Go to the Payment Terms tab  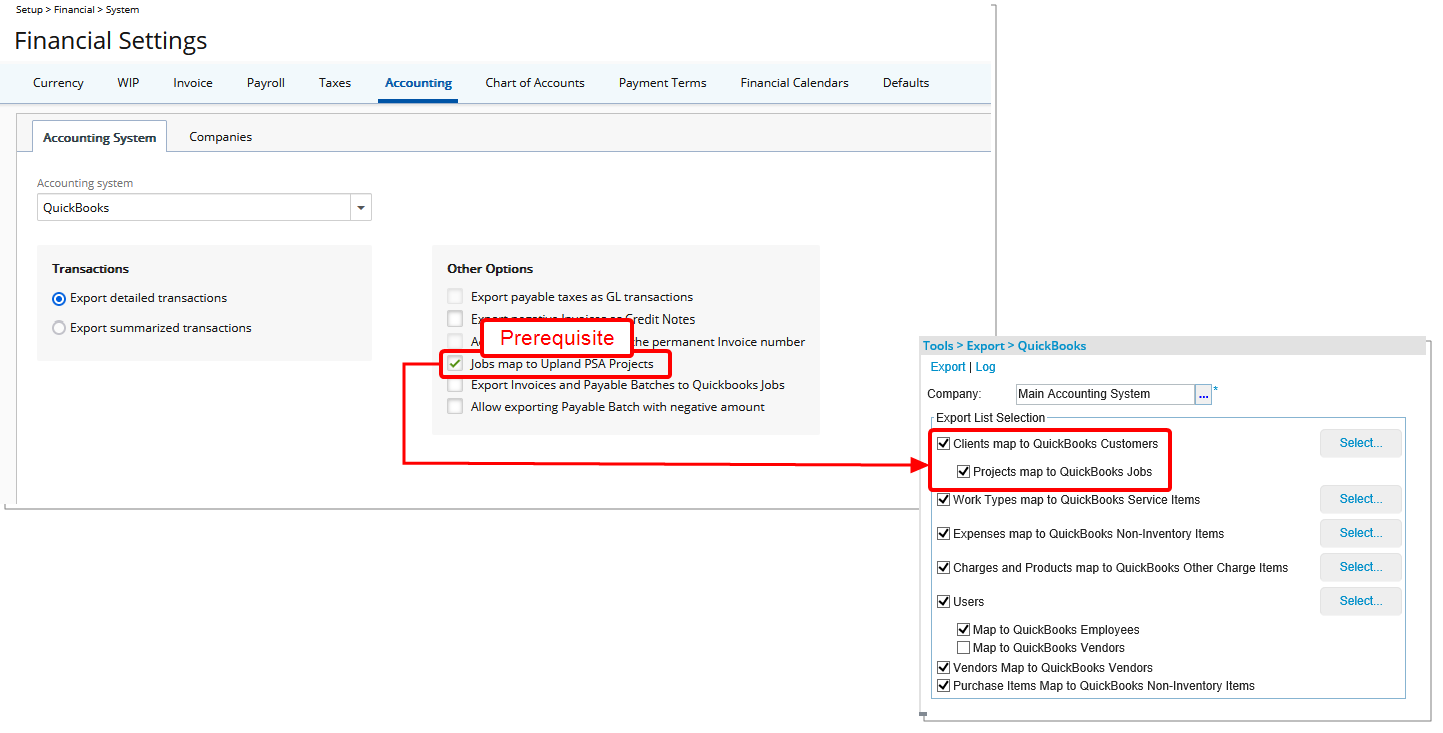[662, 83]
